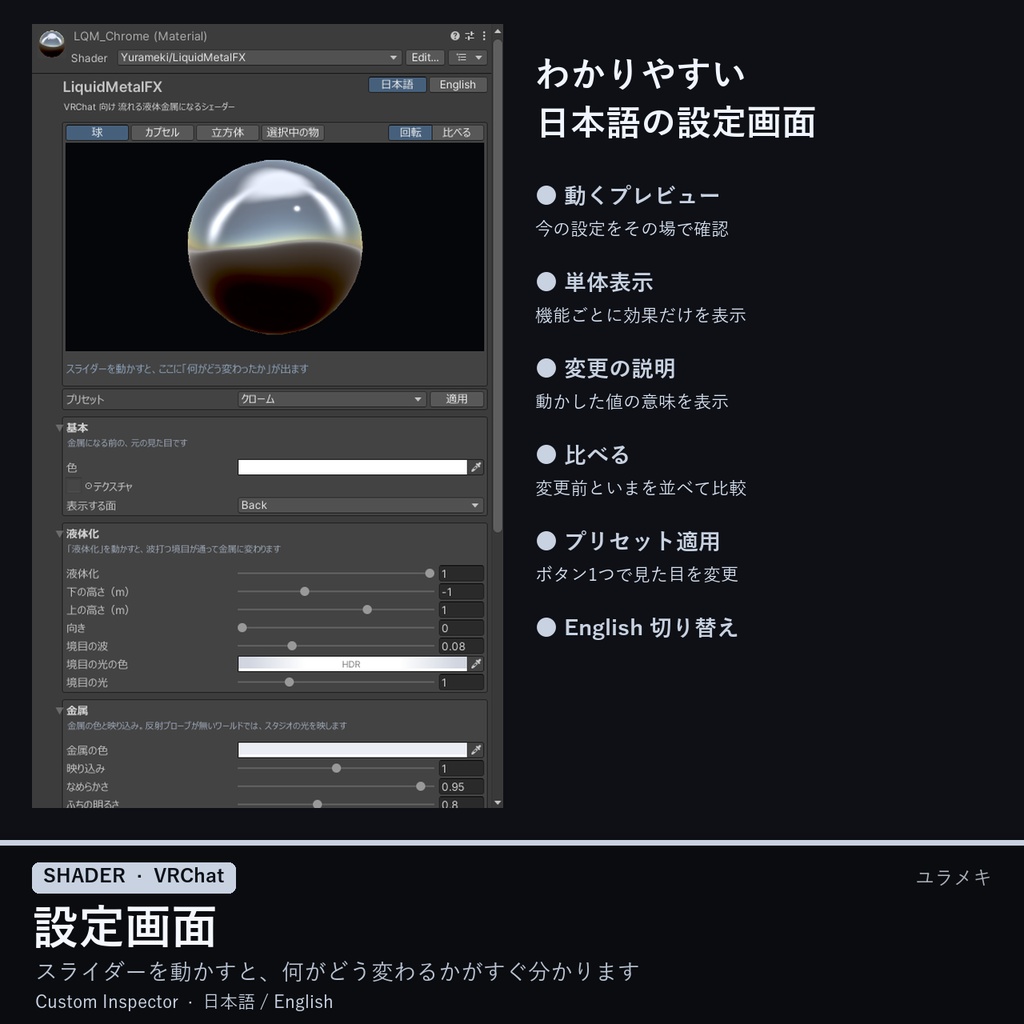
Task: Click the LiquidMetalFX heading text
Action: click(x=112, y=87)
